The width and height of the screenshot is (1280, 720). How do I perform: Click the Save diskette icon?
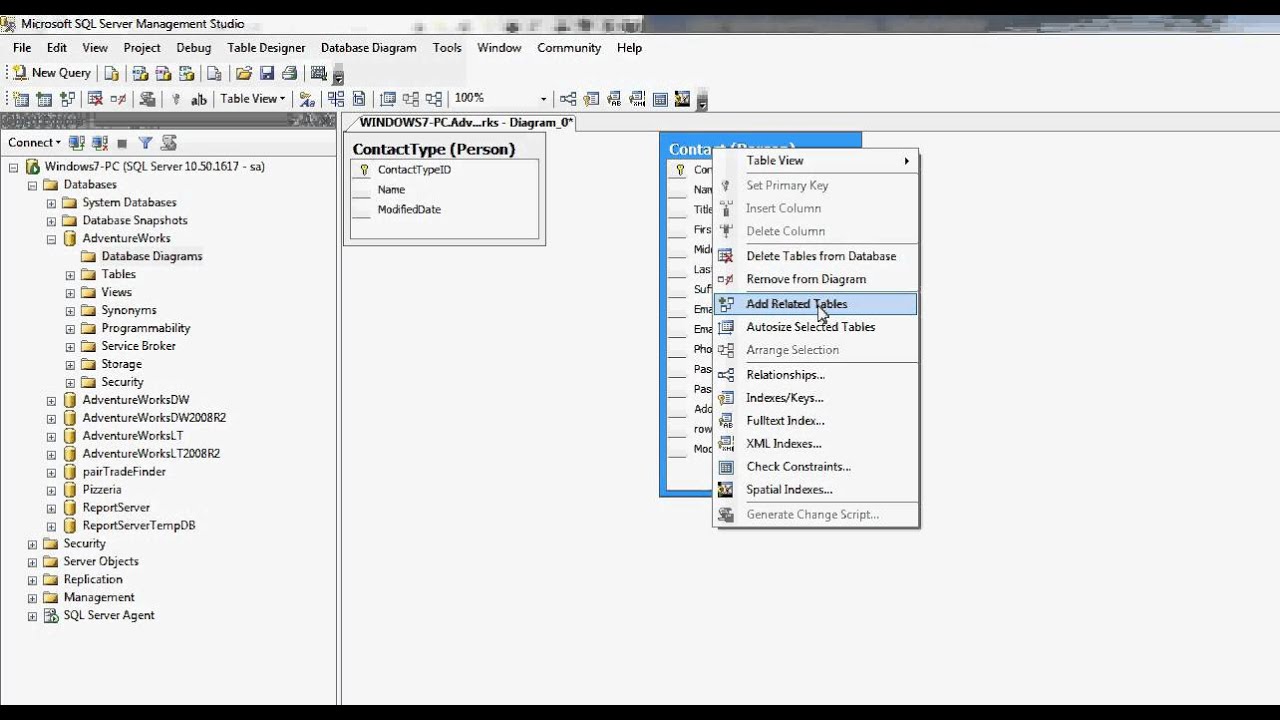tap(267, 73)
